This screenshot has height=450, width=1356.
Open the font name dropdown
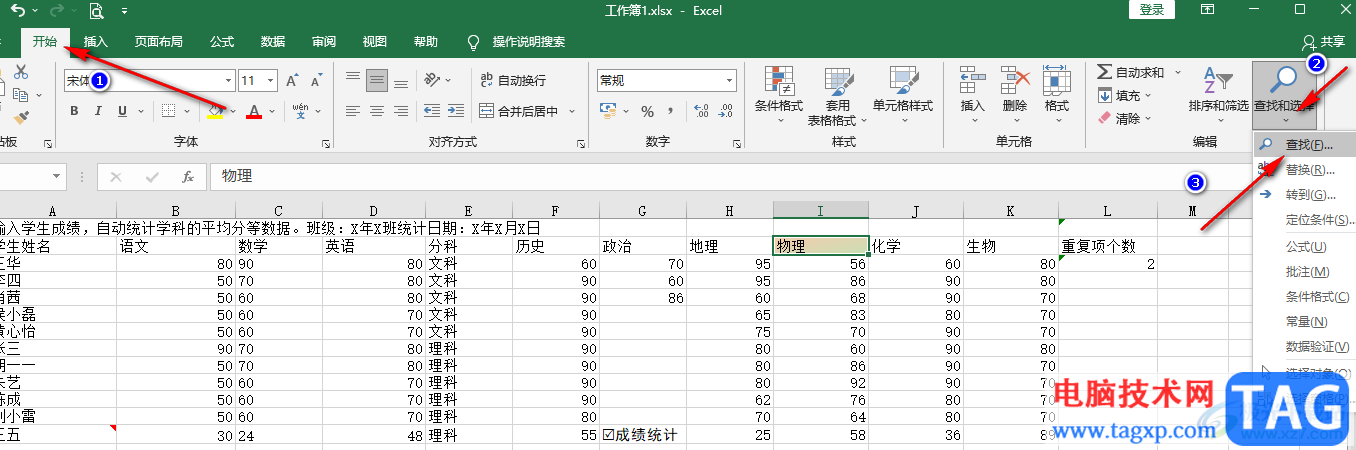click(228, 80)
